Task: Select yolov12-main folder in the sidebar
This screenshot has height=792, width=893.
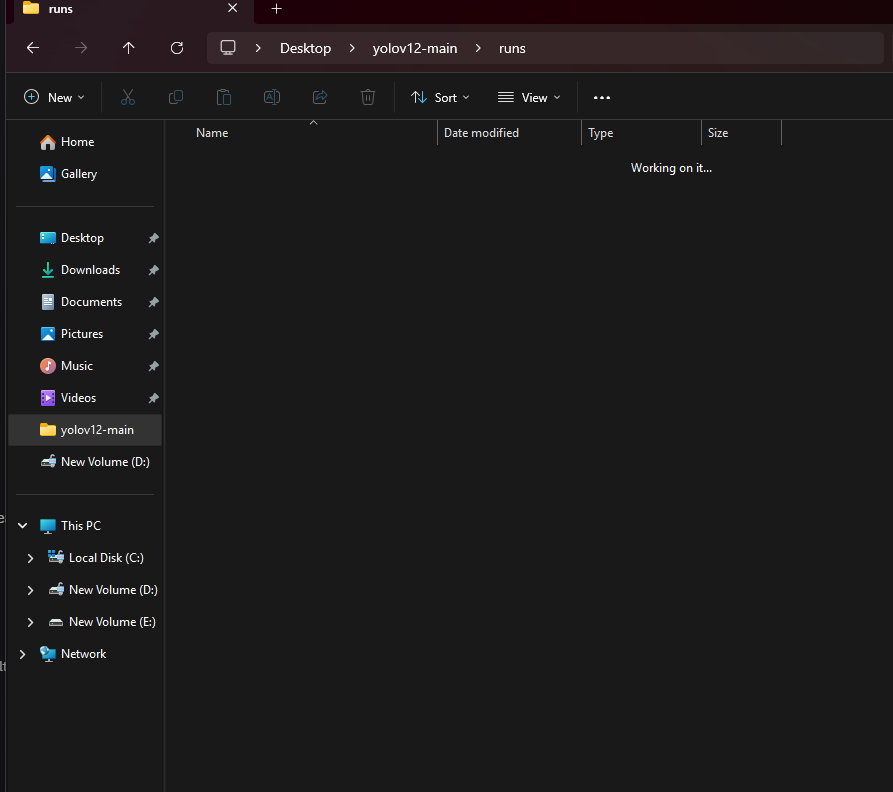Action: tap(85, 429)
